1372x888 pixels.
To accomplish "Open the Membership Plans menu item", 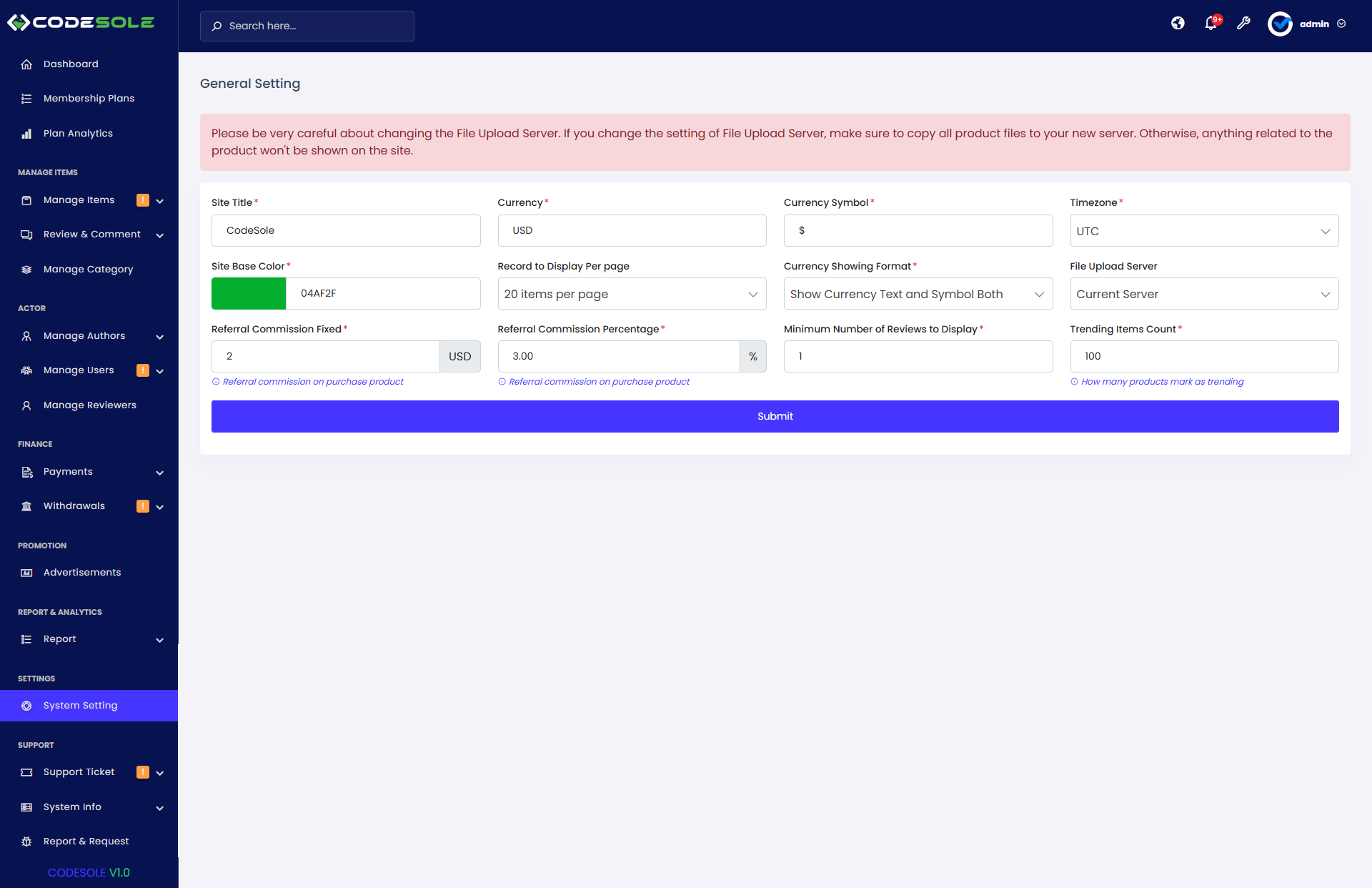I will coord(89,99).
